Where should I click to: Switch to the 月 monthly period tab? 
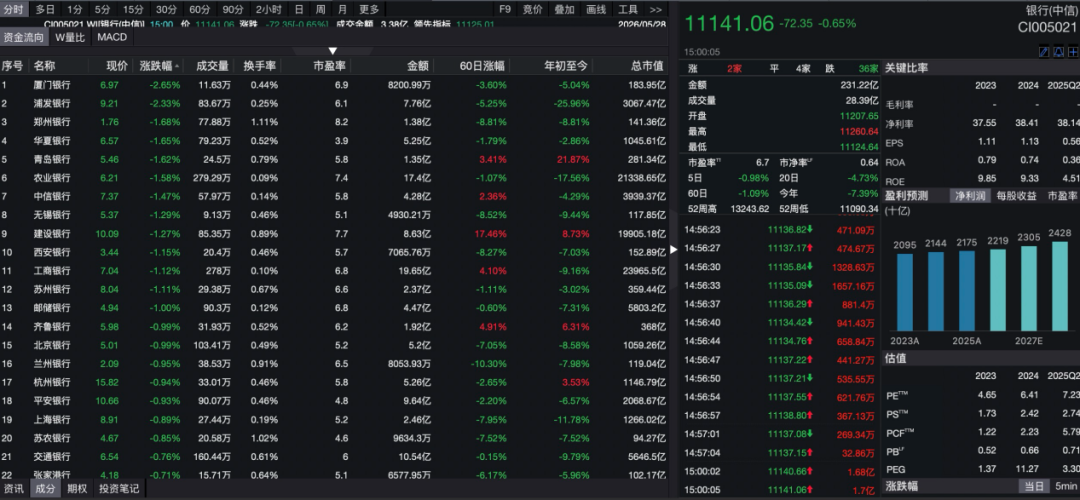[342, 10]
